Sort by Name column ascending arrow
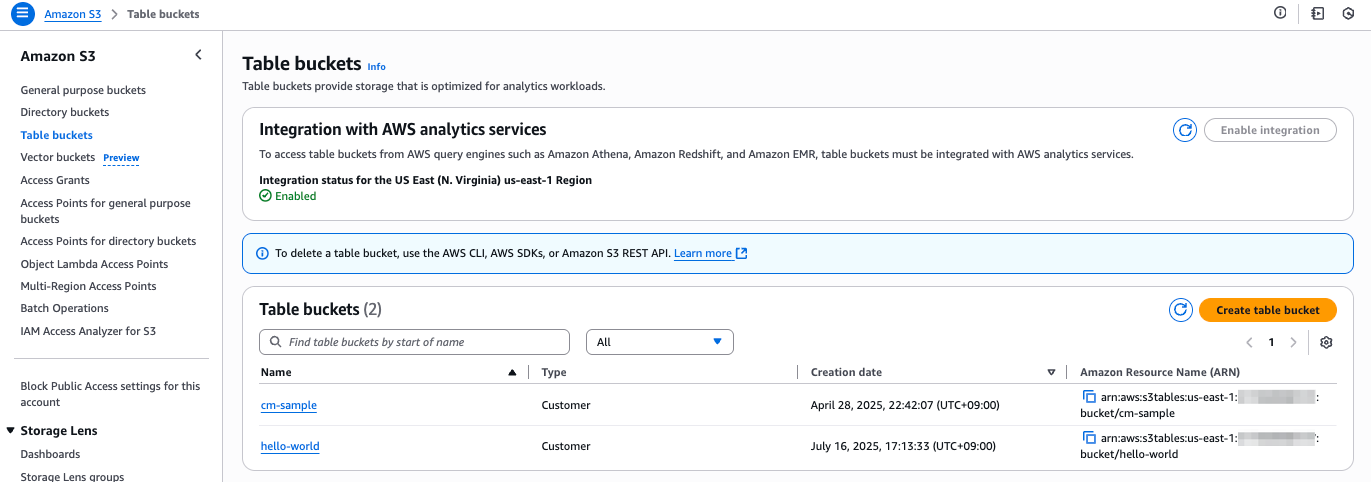 pyautogui.click(x=512, y=372)
